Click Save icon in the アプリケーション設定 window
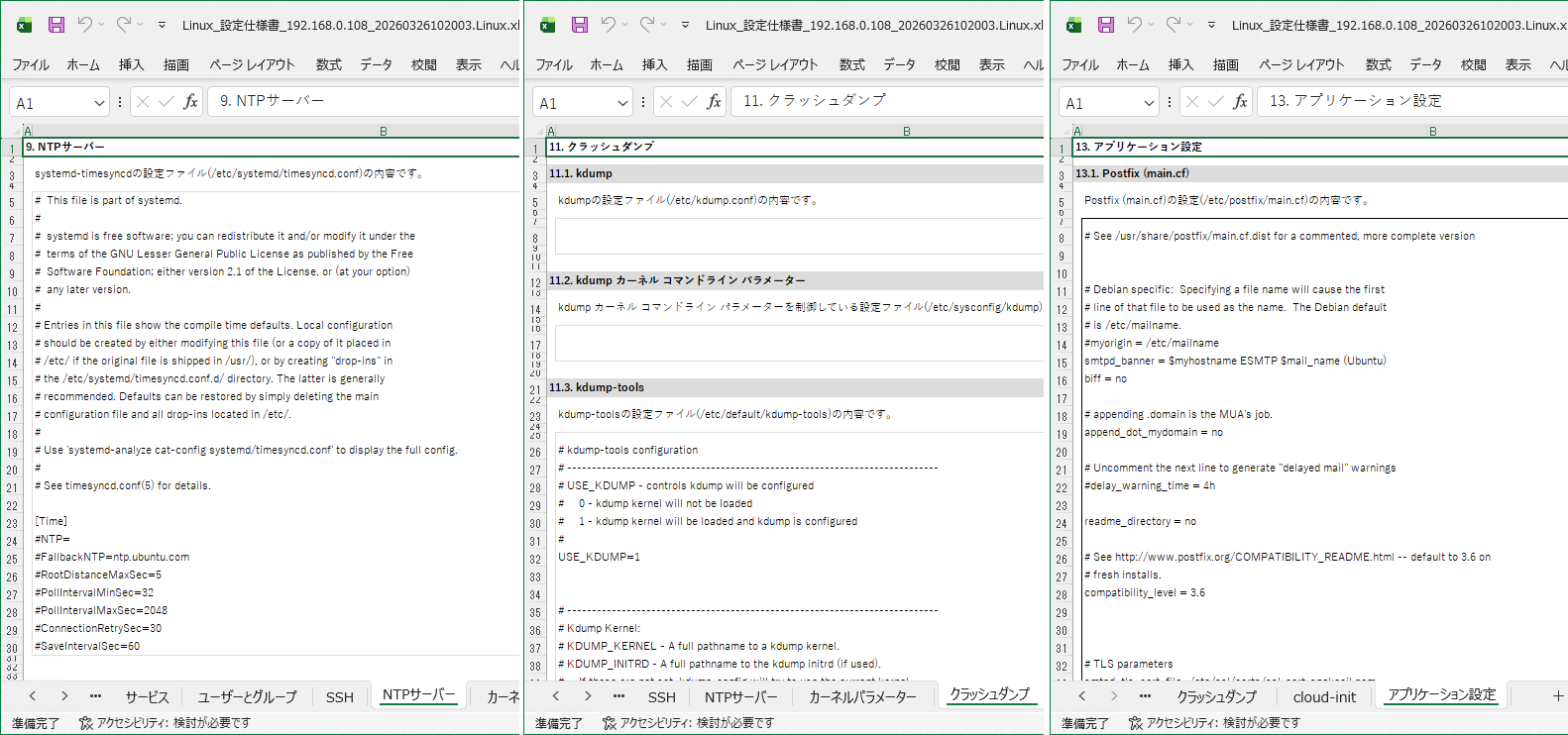This screenshot has width=1568, height=735. [x=1106, y=25]
